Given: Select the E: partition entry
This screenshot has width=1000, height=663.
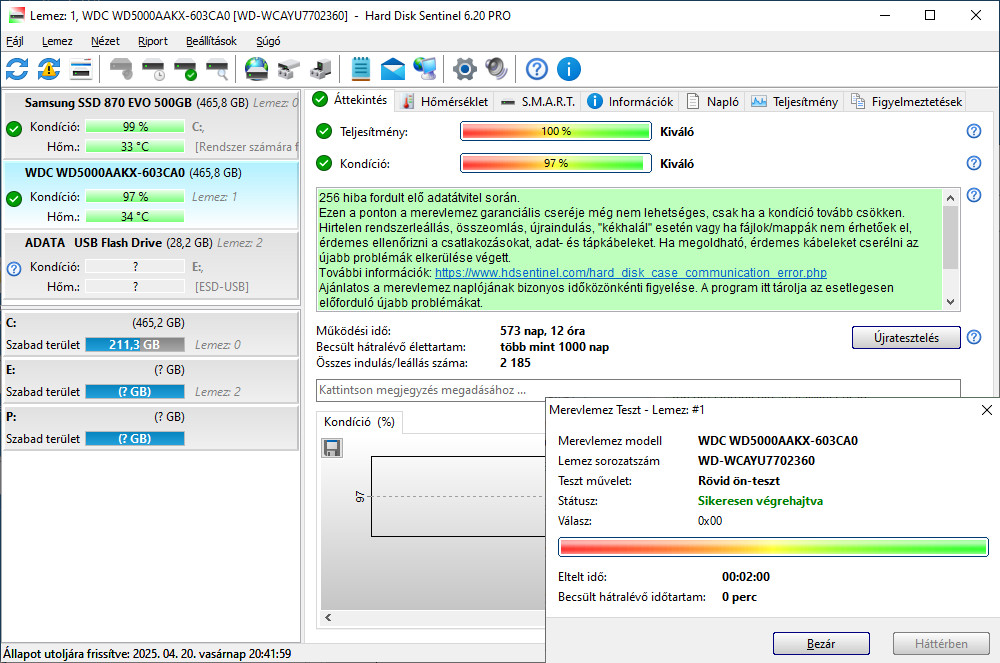Looking at the screenshot, I should 151,381.
